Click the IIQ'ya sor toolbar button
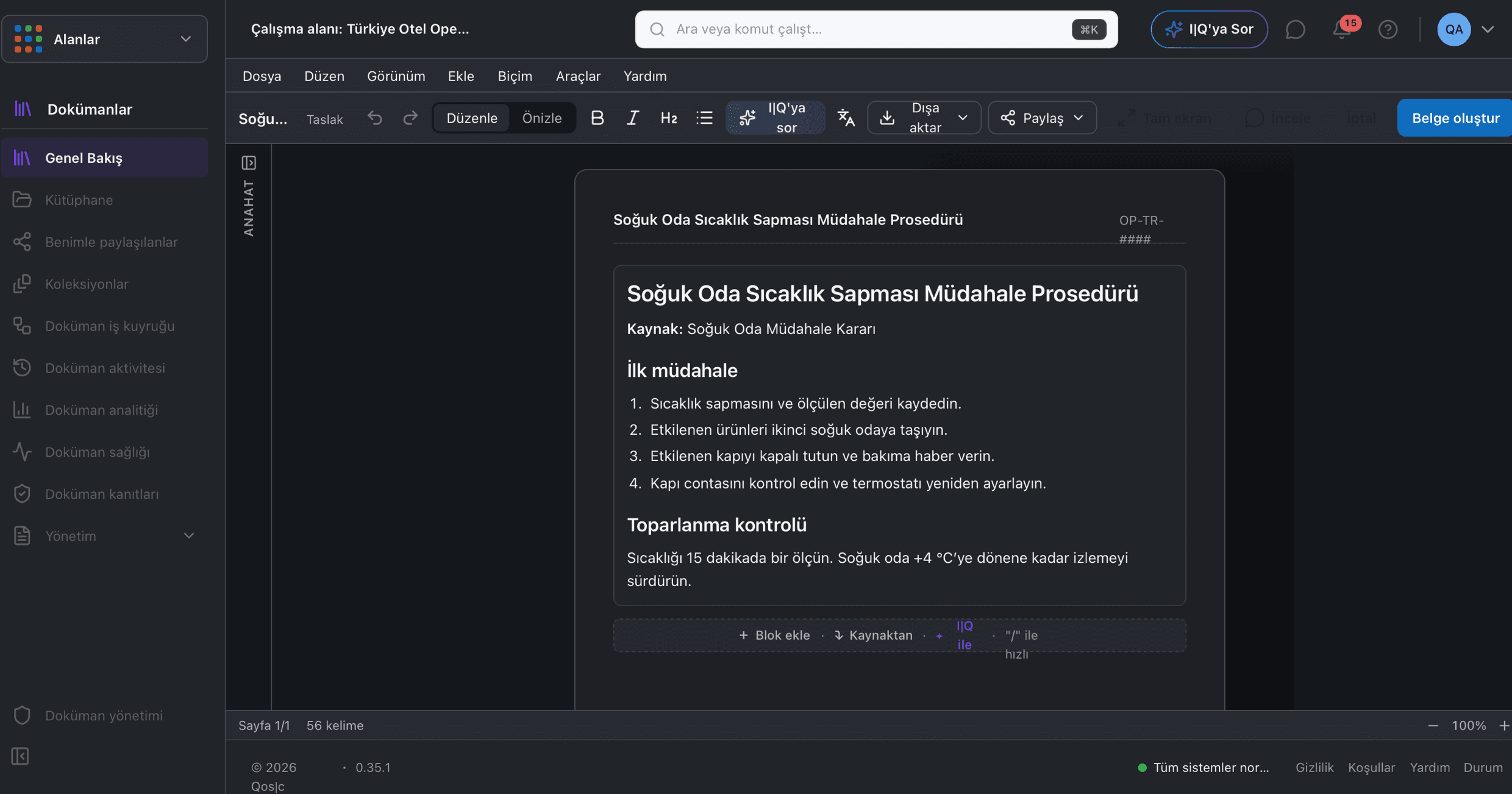 click(775, 118)
